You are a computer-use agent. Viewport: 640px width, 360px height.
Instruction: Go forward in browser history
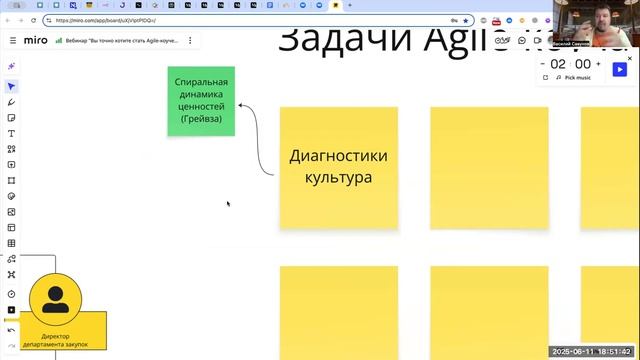[x=20, y=20]
